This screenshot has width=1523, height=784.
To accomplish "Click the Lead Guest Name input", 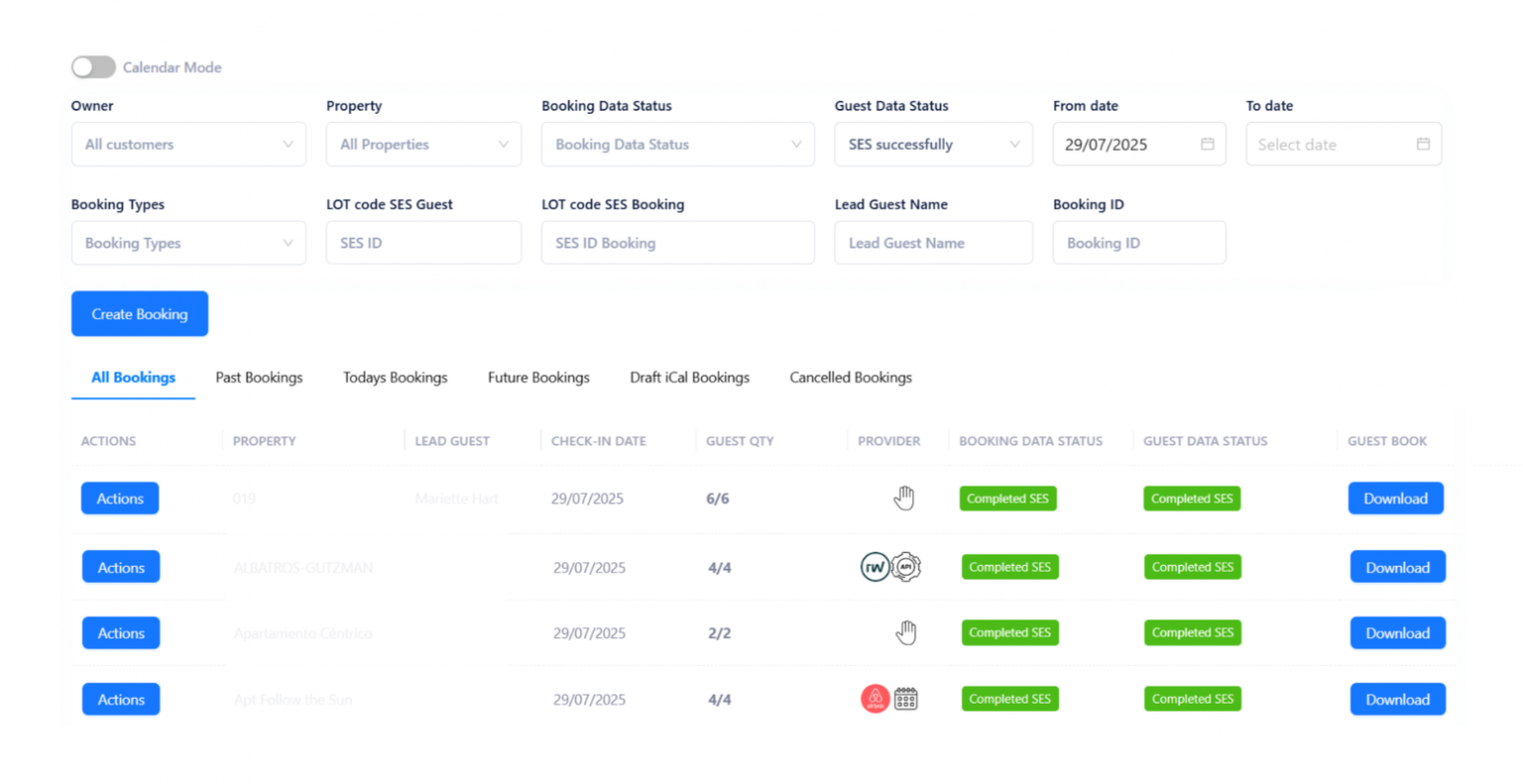I will click(x=933, y=243).
